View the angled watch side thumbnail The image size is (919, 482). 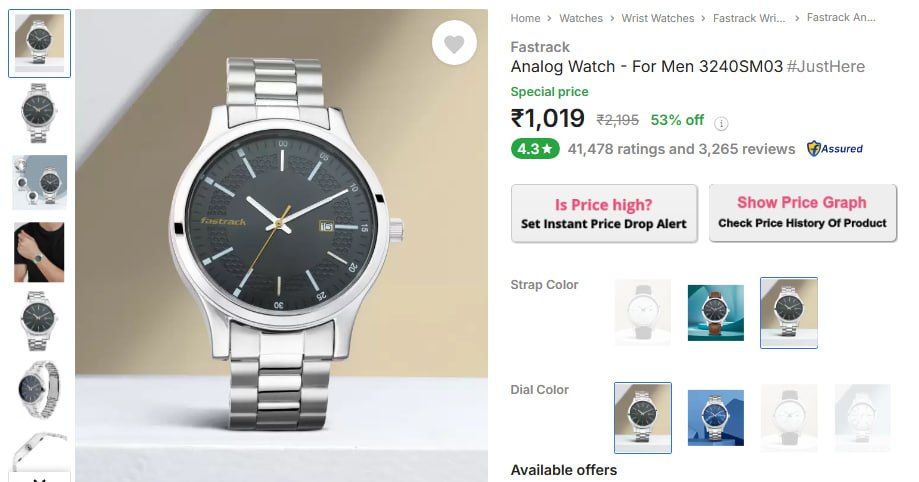coord(39,389)
